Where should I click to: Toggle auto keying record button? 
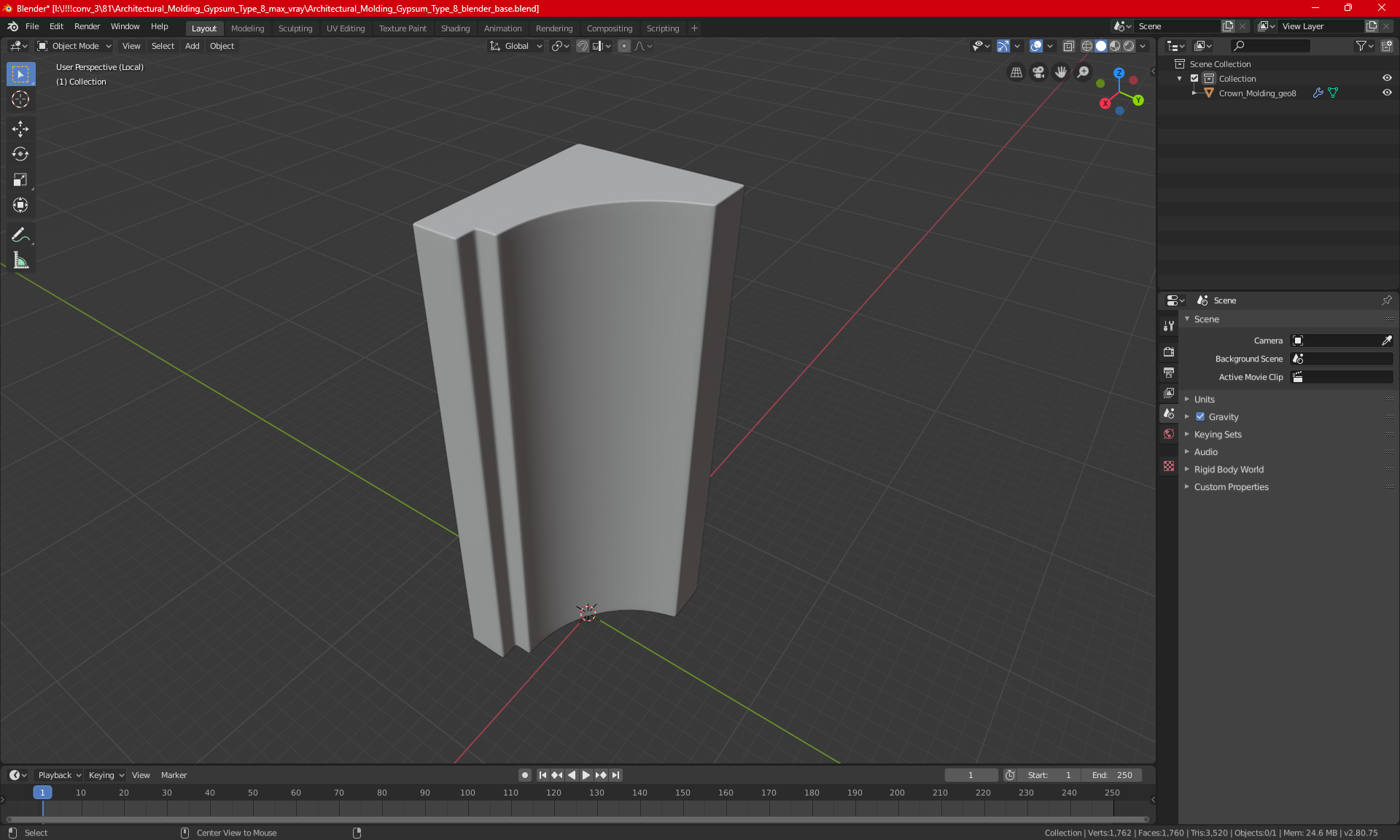[x=524, y=775]
